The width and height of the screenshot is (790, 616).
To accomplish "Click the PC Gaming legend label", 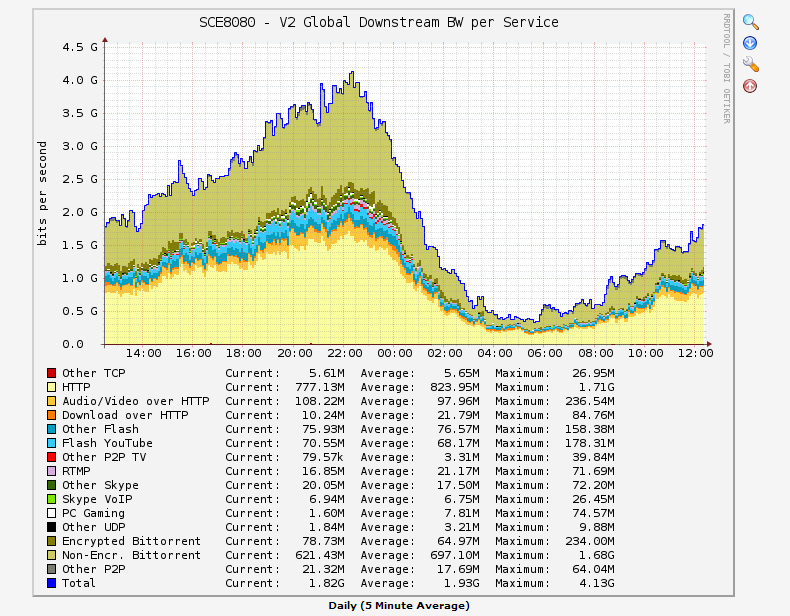I will click(x=93, y=513).
